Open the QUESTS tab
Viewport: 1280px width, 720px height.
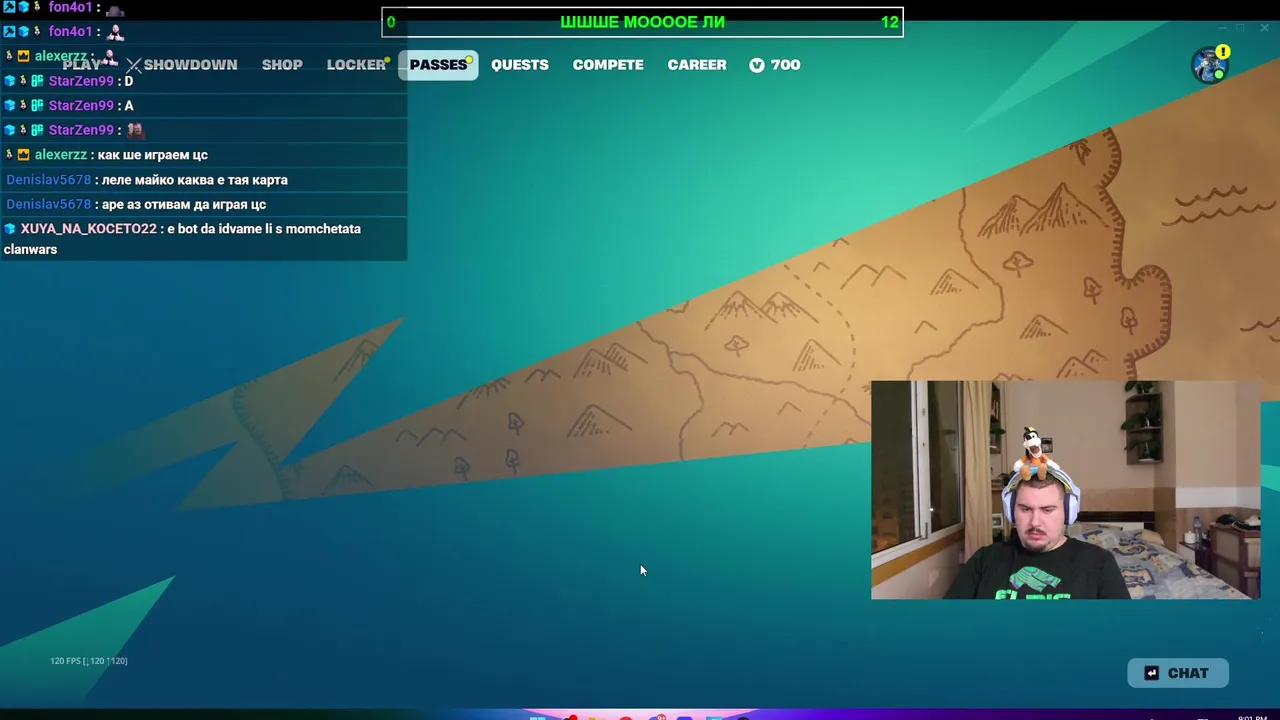[520, 65]
